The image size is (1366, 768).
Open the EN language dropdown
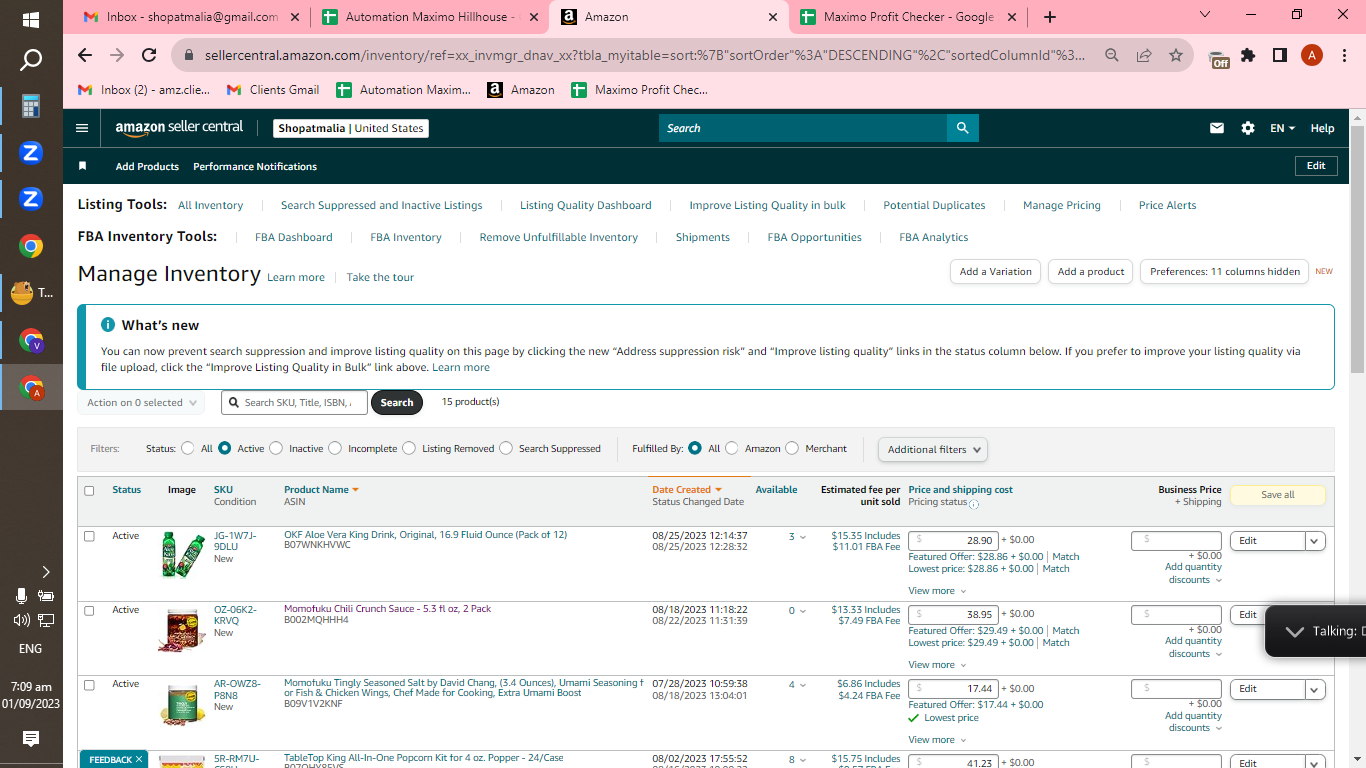[x=1282, y=128]
